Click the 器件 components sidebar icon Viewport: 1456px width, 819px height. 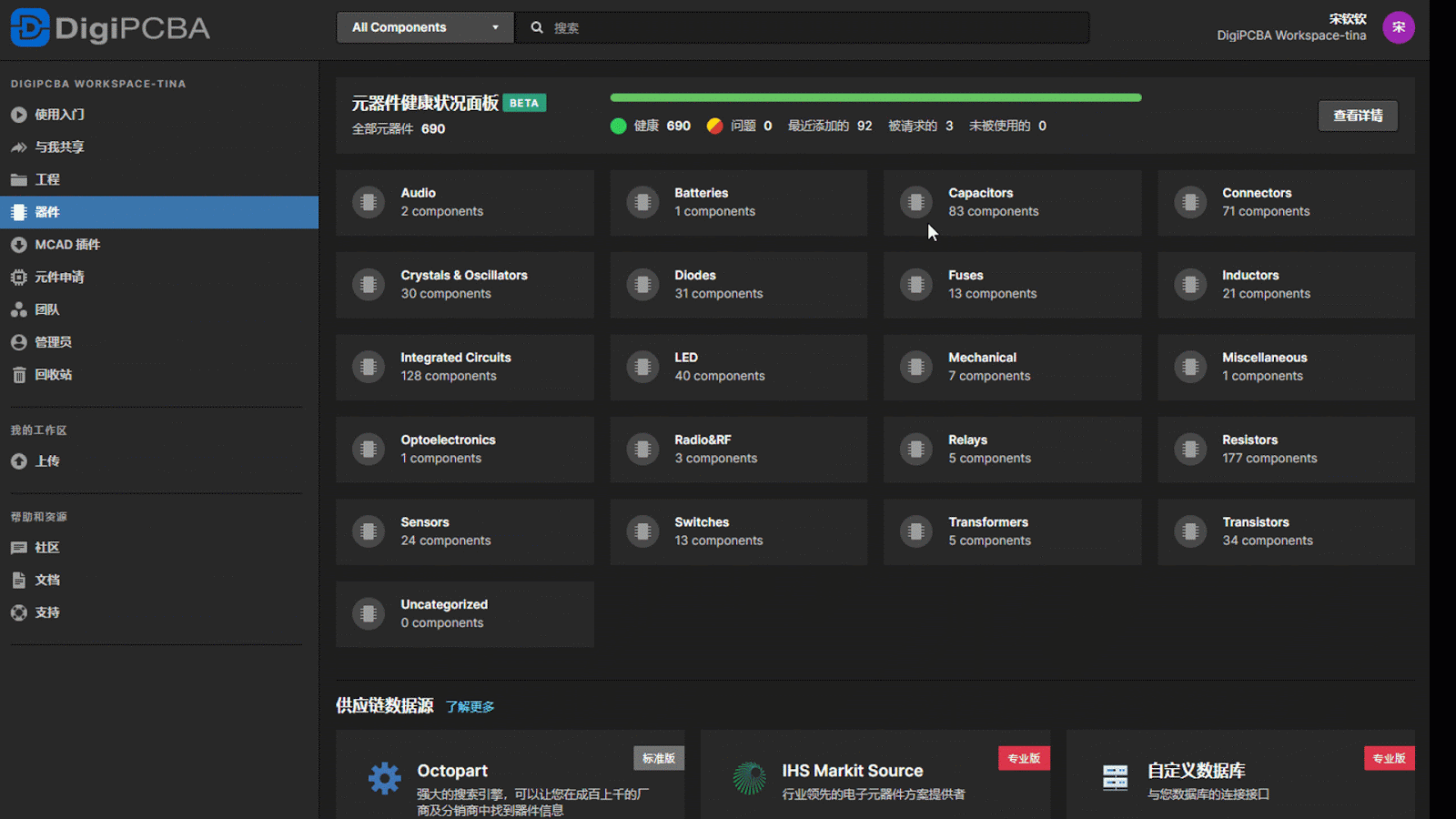click(x=18, y=212)
